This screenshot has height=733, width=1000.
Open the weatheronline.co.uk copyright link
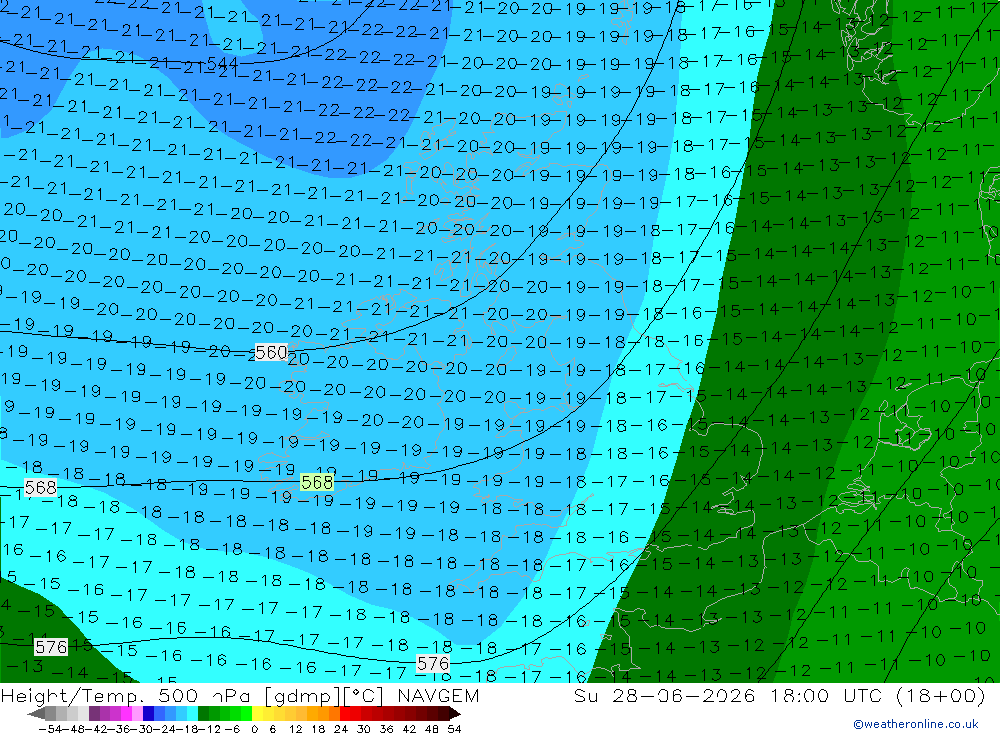tap(916, 724)
